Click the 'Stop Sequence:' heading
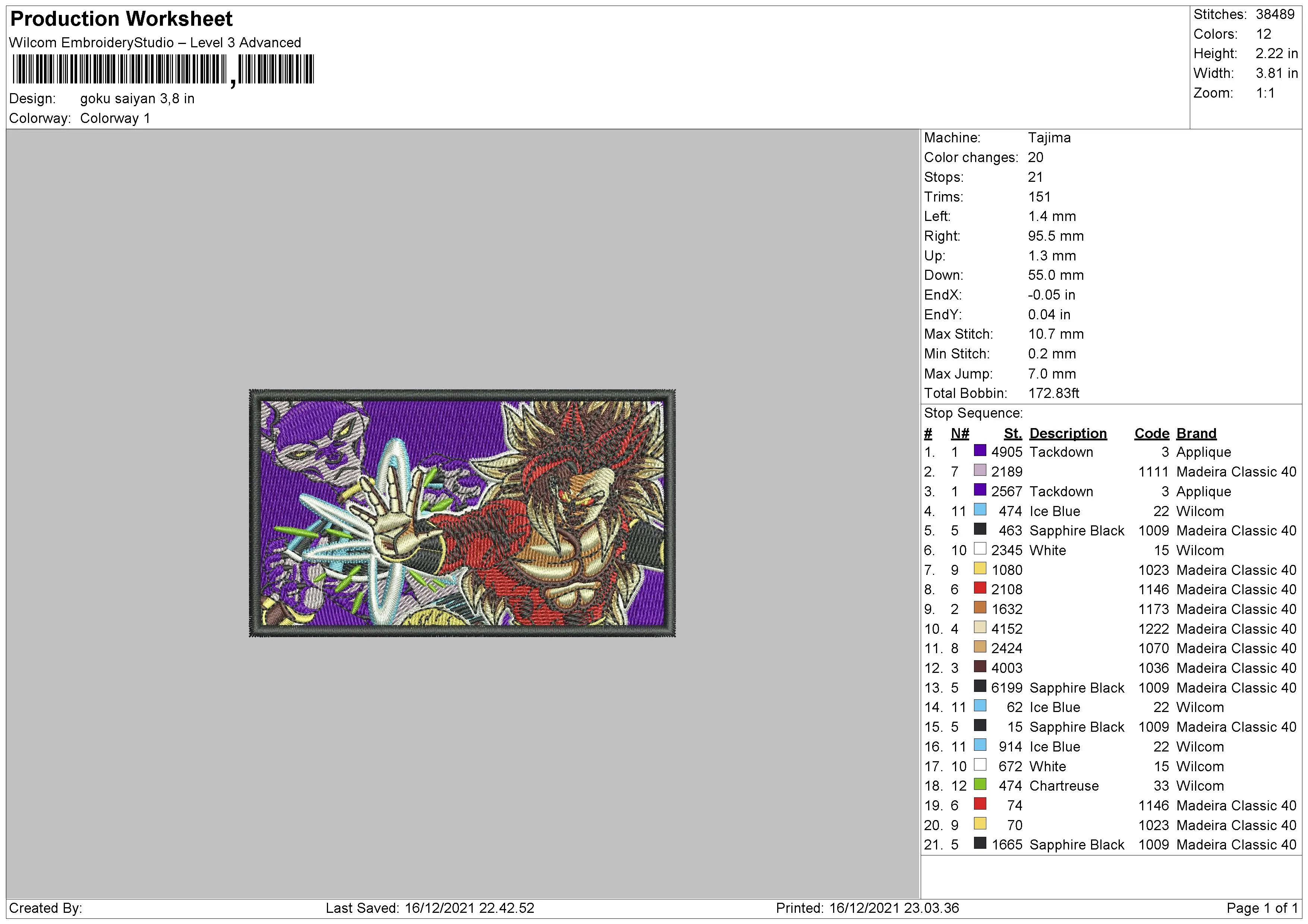This screenshot has height=924, width=1308. coord(973,413)
